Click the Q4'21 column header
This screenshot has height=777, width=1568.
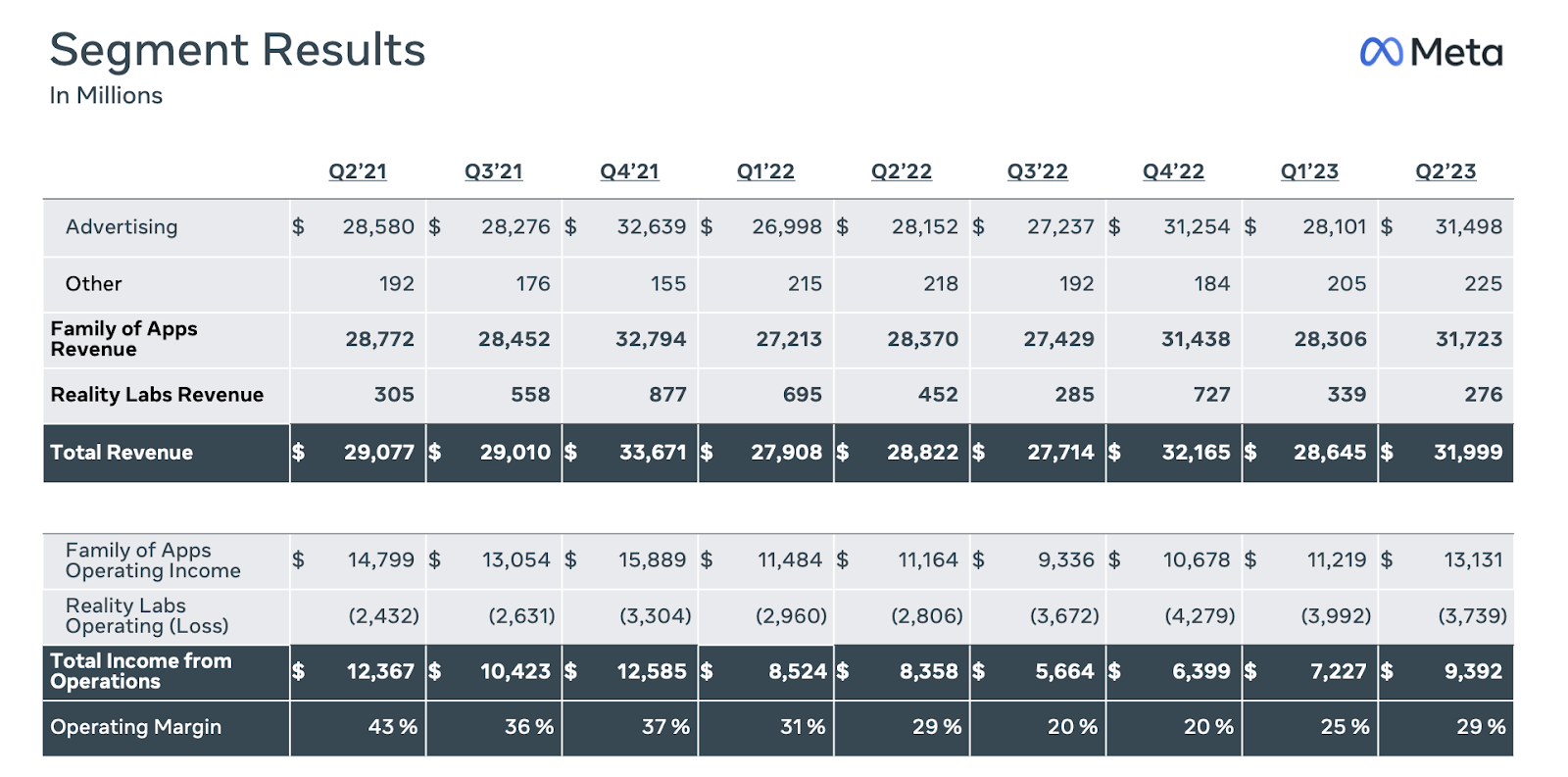[x=629, y=171]
